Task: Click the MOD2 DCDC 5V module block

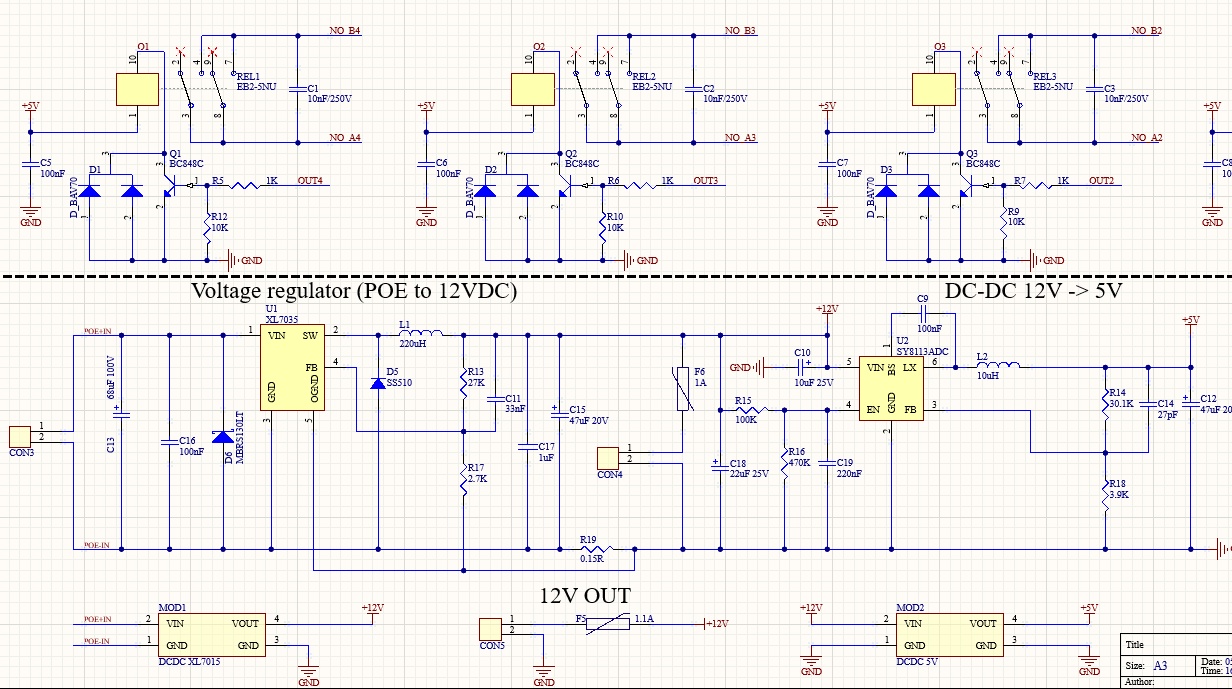Action: (x=949, y=634)
